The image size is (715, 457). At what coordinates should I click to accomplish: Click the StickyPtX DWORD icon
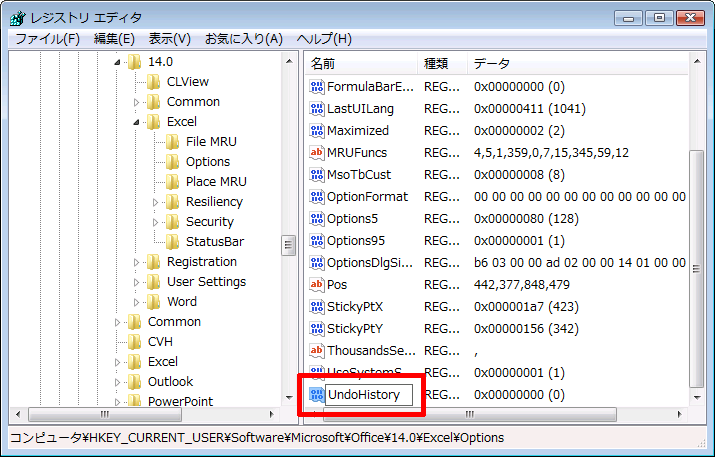point(316,306)
